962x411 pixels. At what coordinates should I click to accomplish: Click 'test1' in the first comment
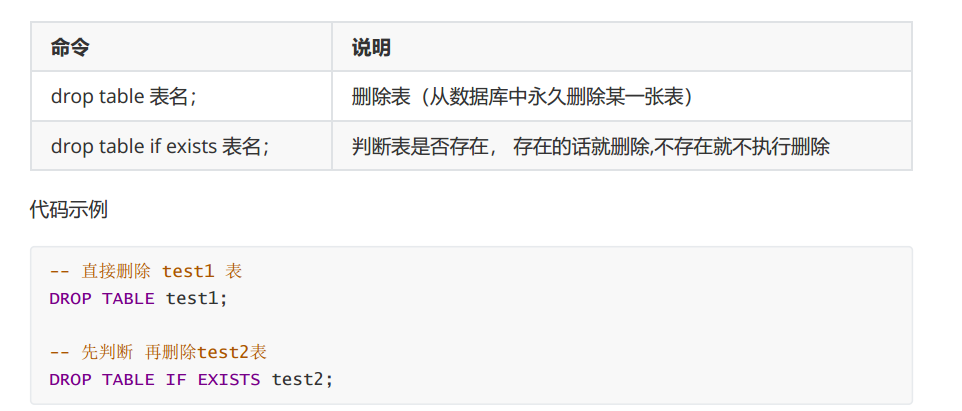coord(188,271)
